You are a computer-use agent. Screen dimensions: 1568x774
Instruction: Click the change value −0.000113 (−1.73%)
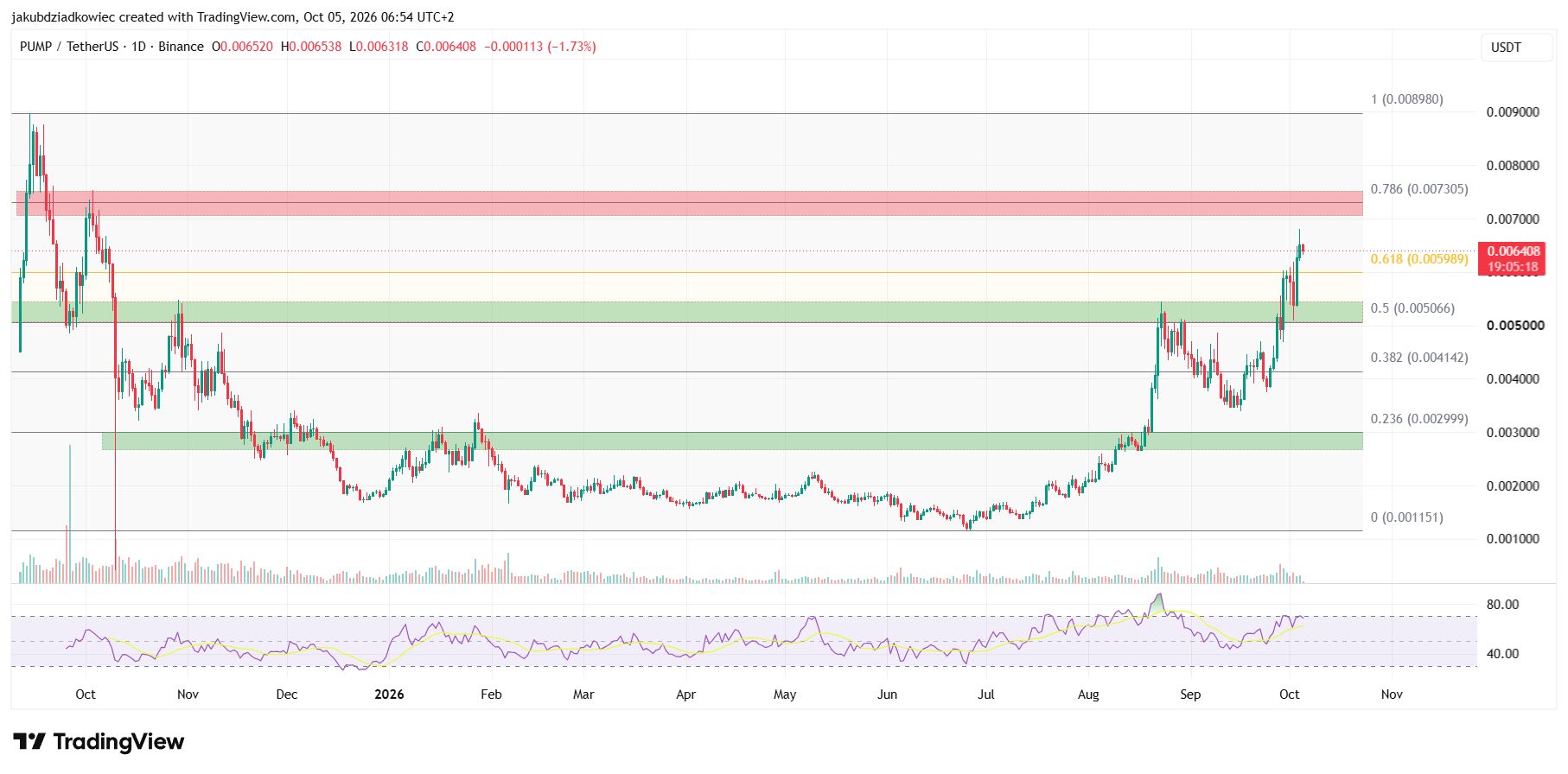pos(540,47)
